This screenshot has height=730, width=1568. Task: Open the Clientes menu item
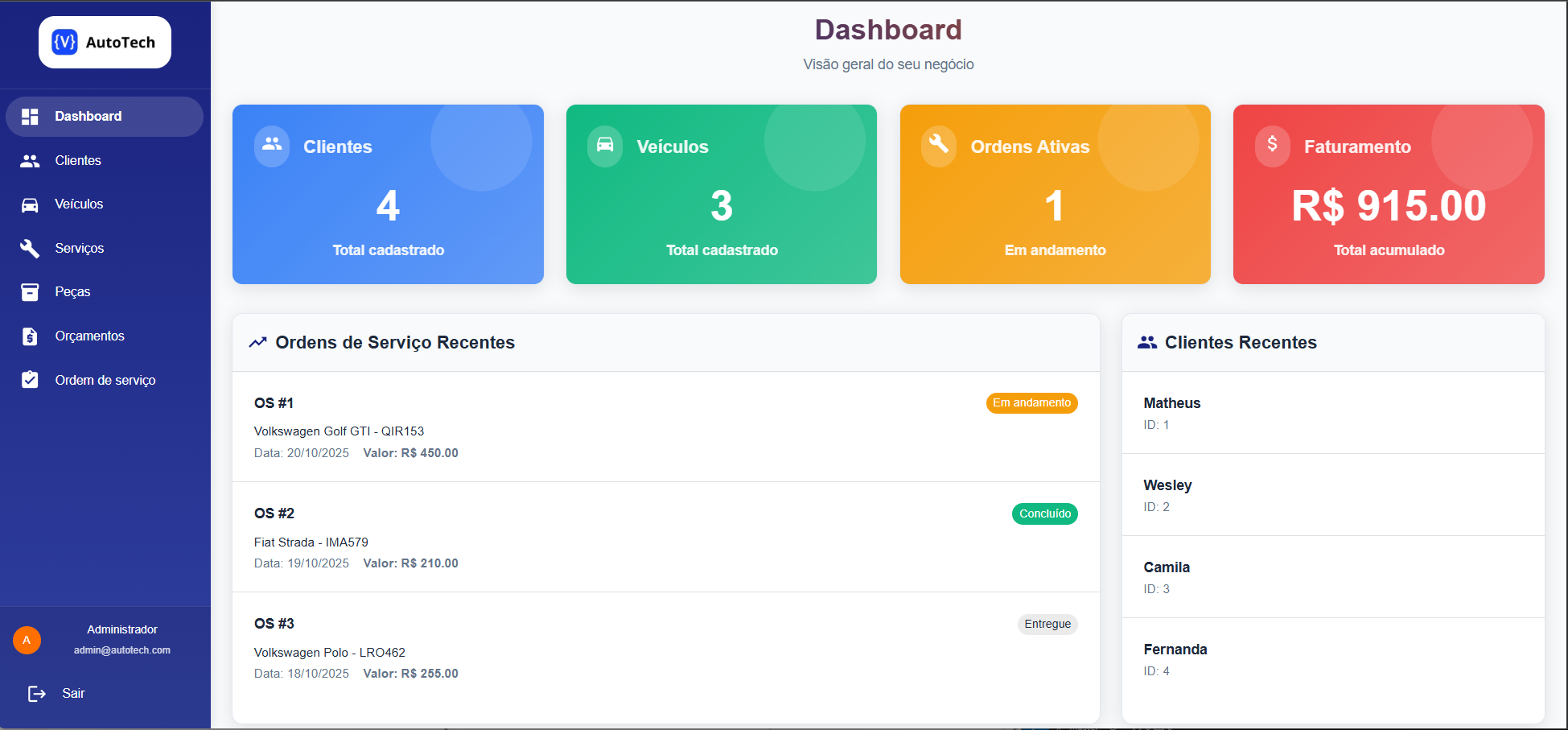click(78, 161)
